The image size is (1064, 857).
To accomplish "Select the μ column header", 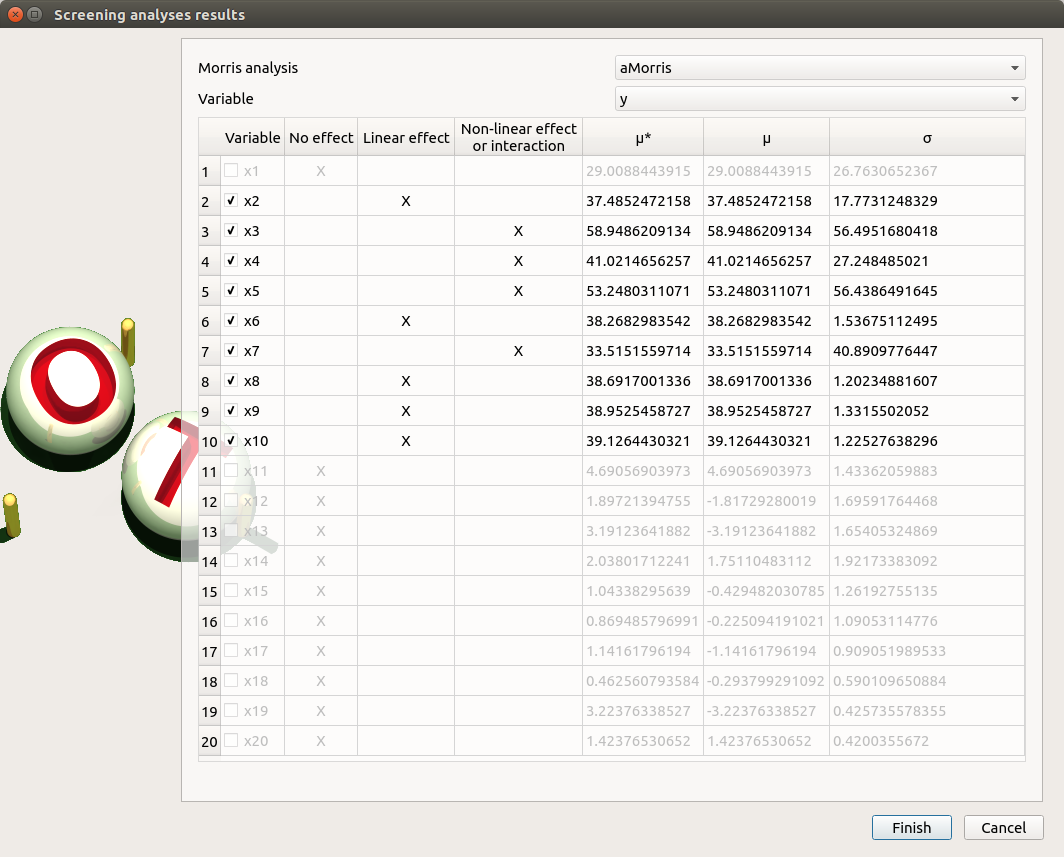I will [766, 138].
